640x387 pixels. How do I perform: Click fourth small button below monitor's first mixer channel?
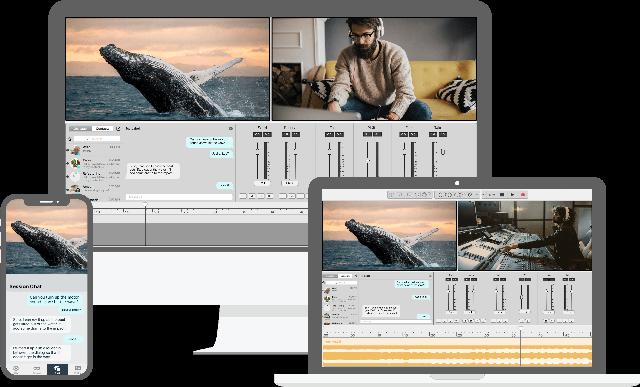pyautogui.click(x=270, y=196)
